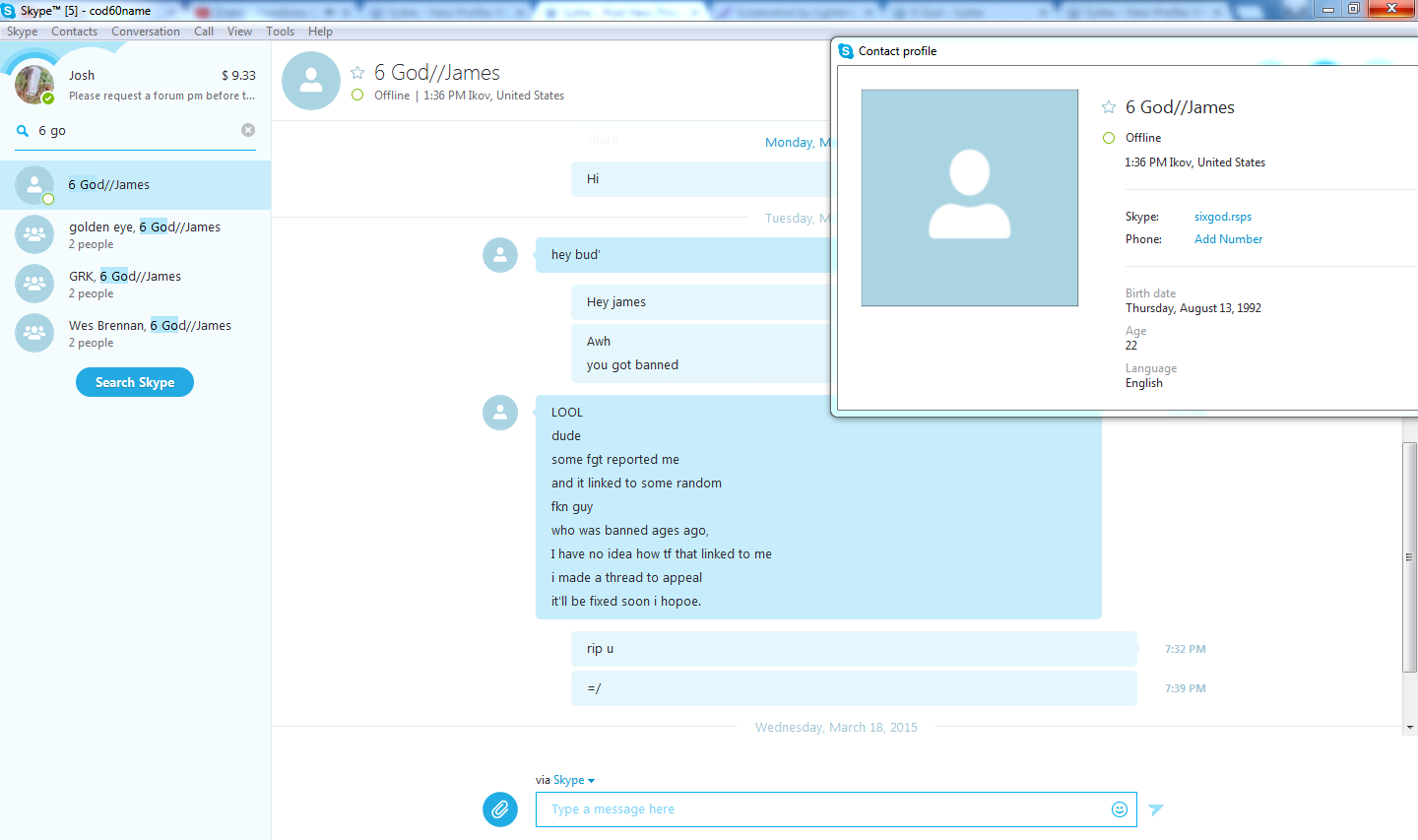
Task: Click Josh's profile avatar picture
Action: pyautogui.click(x=33, y=85)
